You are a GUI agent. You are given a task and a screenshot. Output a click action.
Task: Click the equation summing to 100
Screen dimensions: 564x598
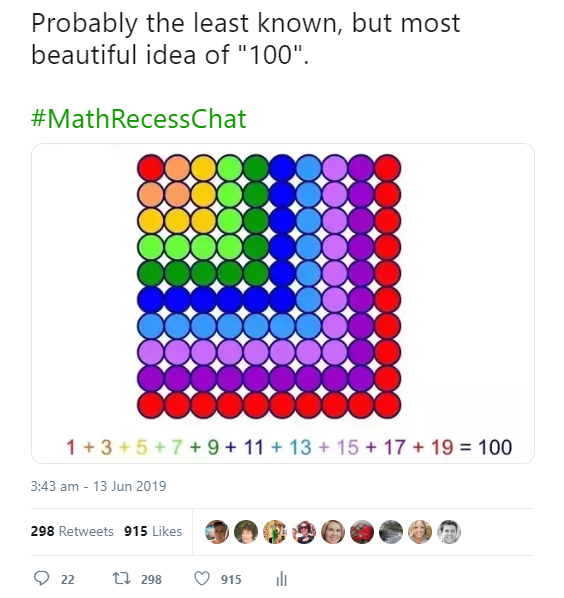pyautogui.click(x=289, y=447)
